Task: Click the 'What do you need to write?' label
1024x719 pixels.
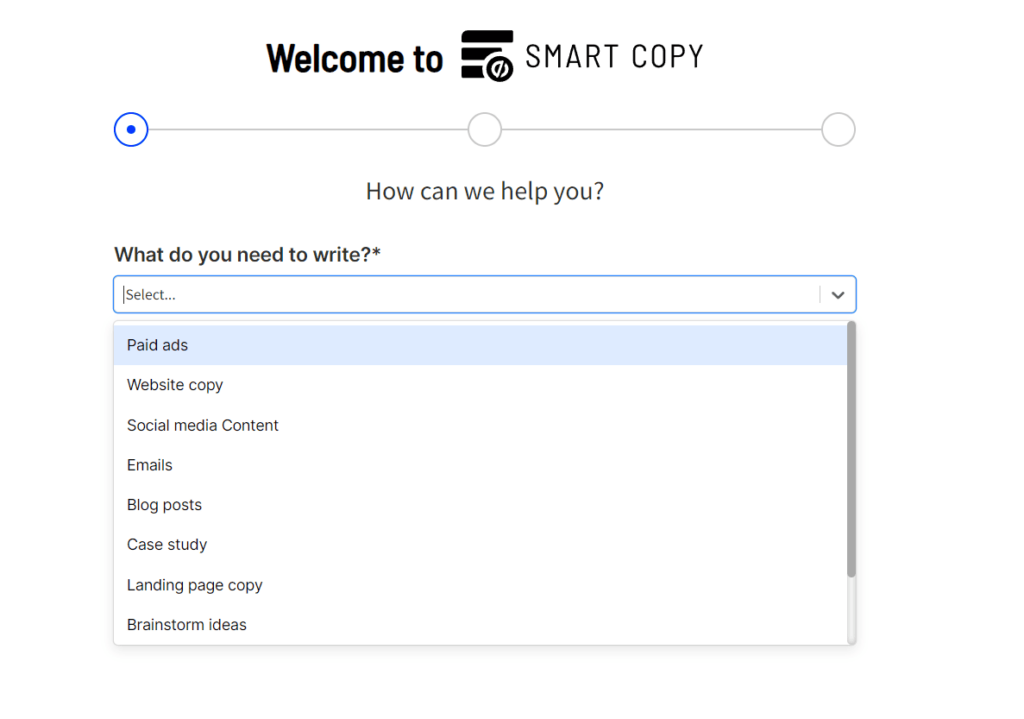Action: [x=247, y=254]
